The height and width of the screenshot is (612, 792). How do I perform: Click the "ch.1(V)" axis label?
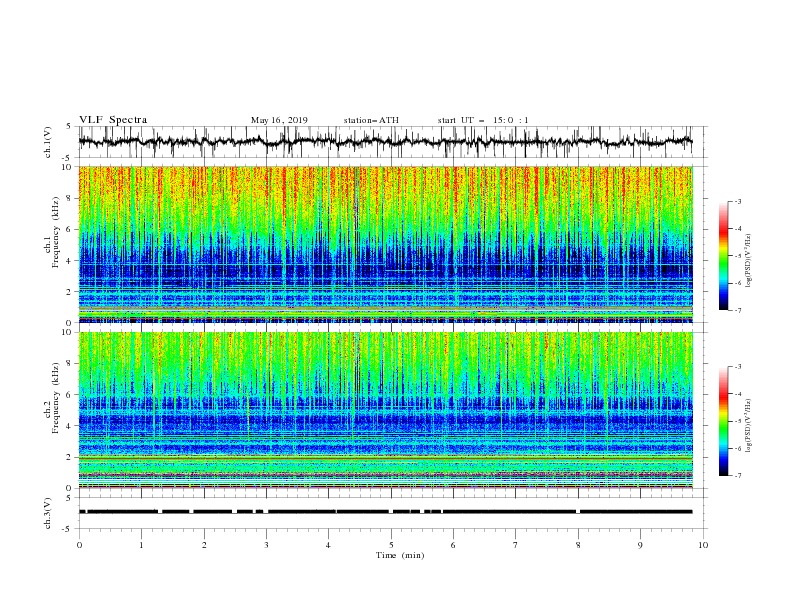pos(48,142)
